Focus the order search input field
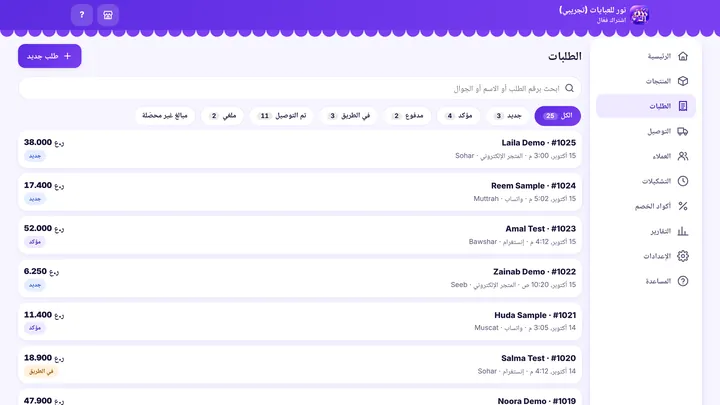720x405 pixels. coord(300,88)
